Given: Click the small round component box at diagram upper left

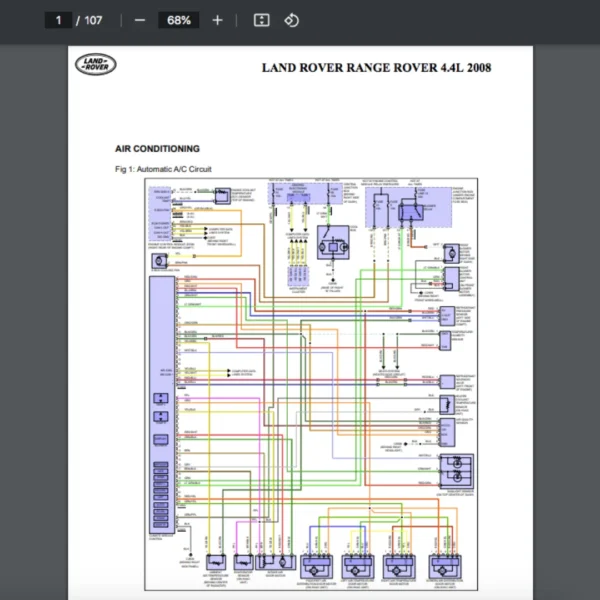Looking at the screenshot, I should pos(159,261).
